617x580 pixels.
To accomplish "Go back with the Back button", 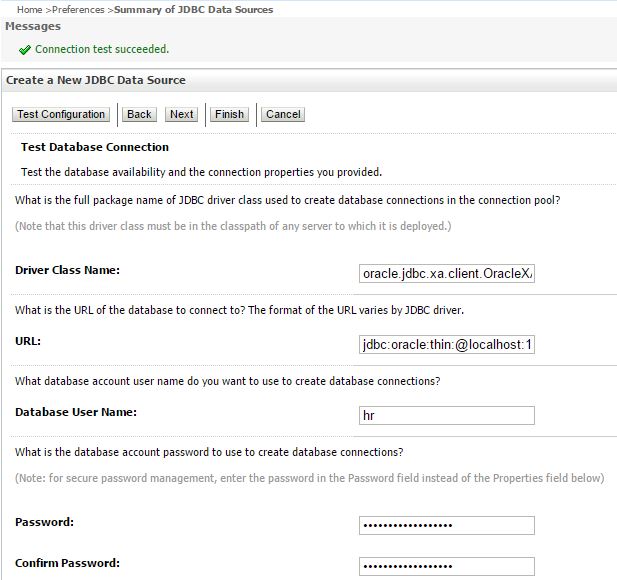I will pos(139,114).
